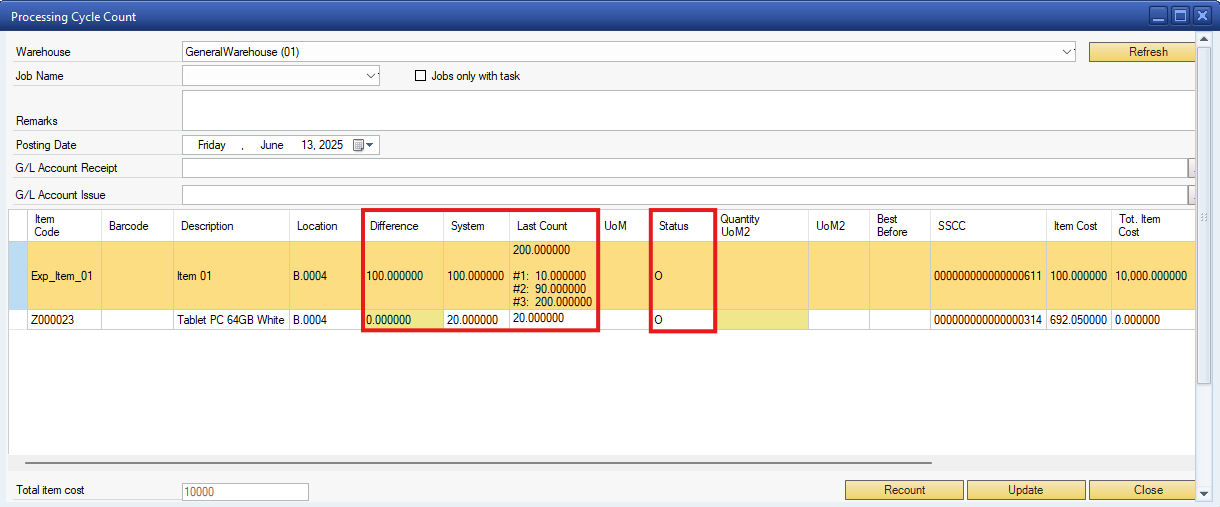This screenshot has height=507, width=1220.
Task: Minimize the Processing Cycle Count window
Action: coord(1158,16)
